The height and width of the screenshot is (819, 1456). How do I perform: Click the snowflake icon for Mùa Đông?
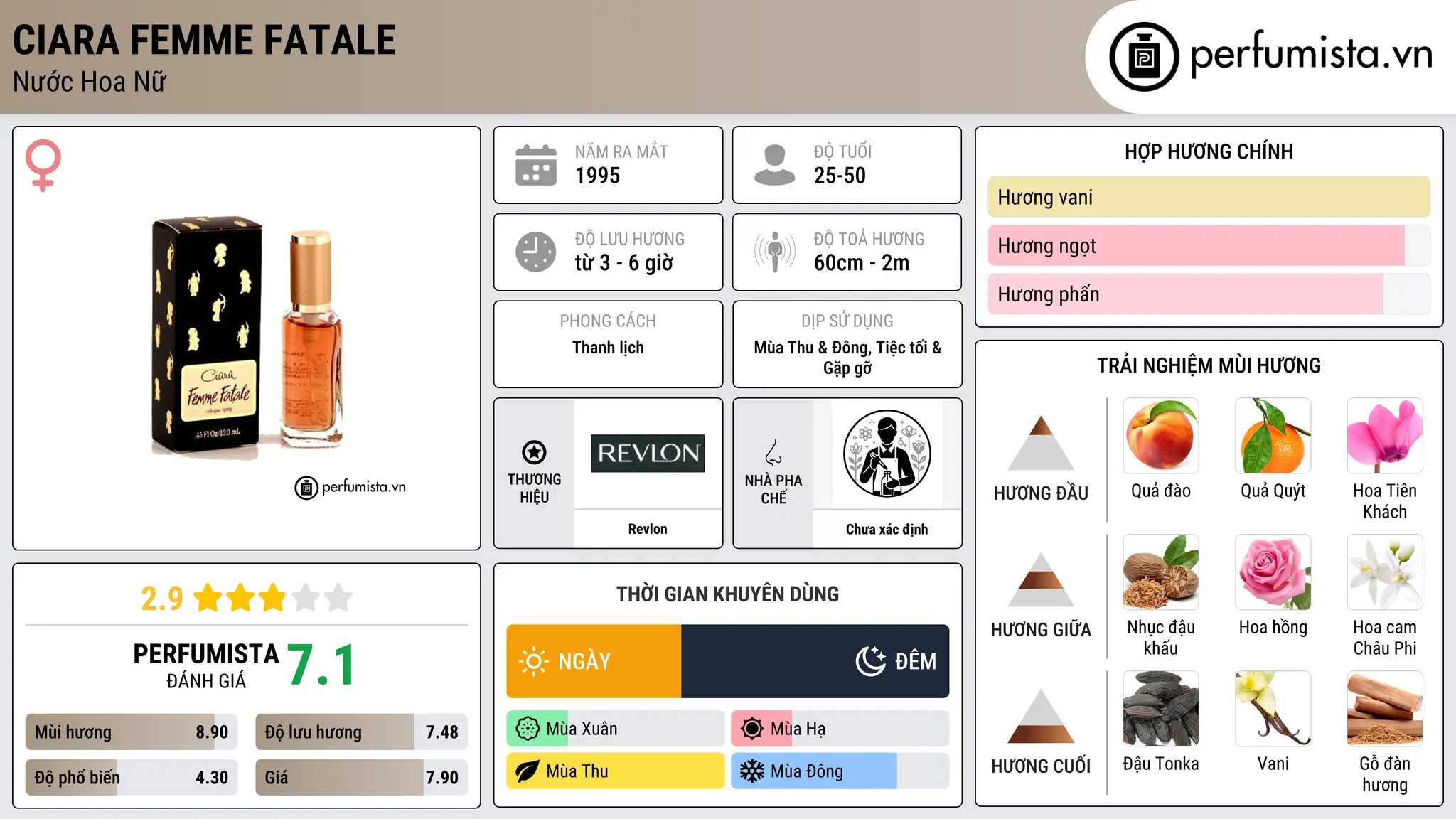point(752,771)
